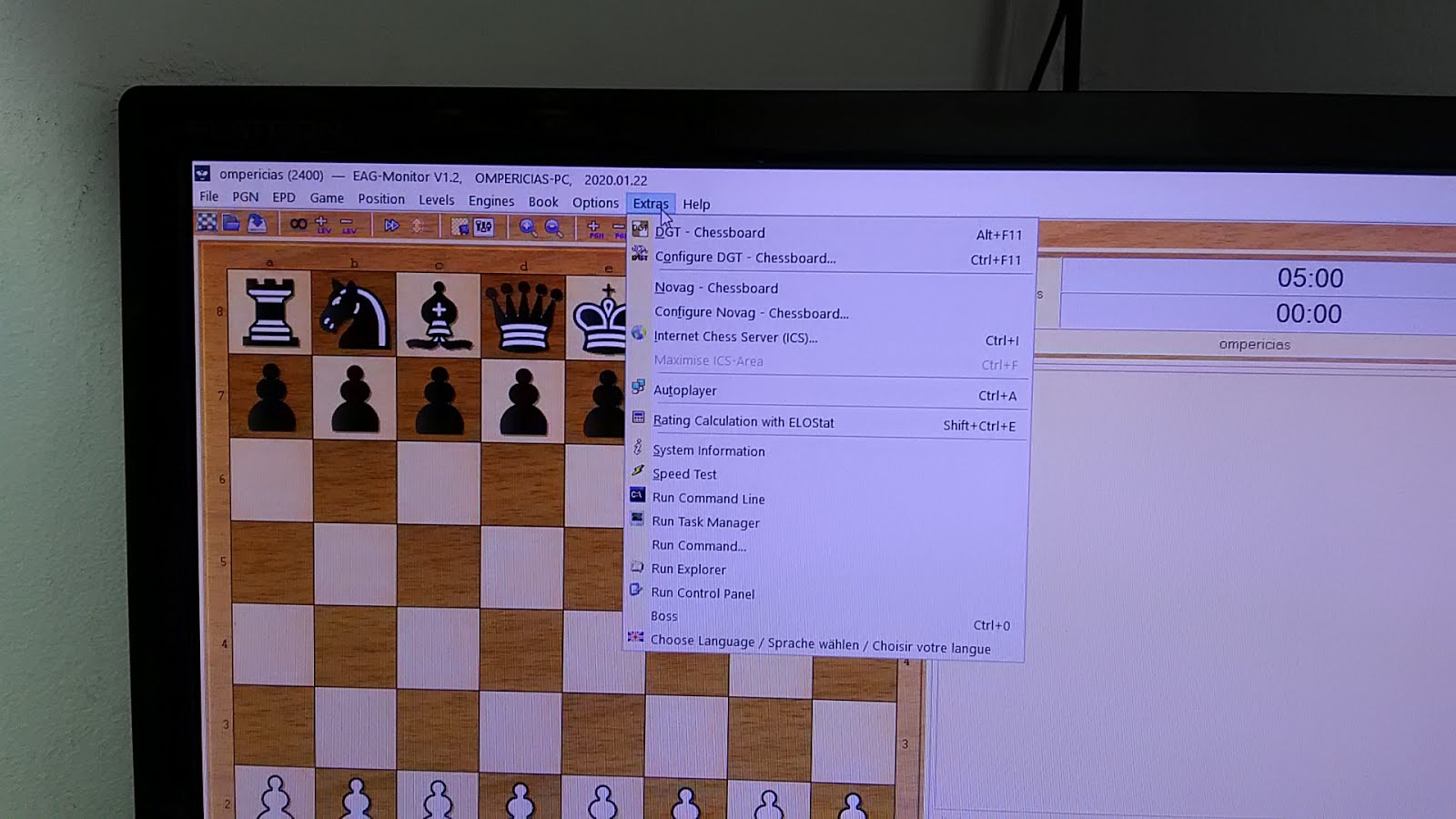This screenshot has width=1456, height=819.
Task: Click the application icon in title bar
Action: [202, 173]
